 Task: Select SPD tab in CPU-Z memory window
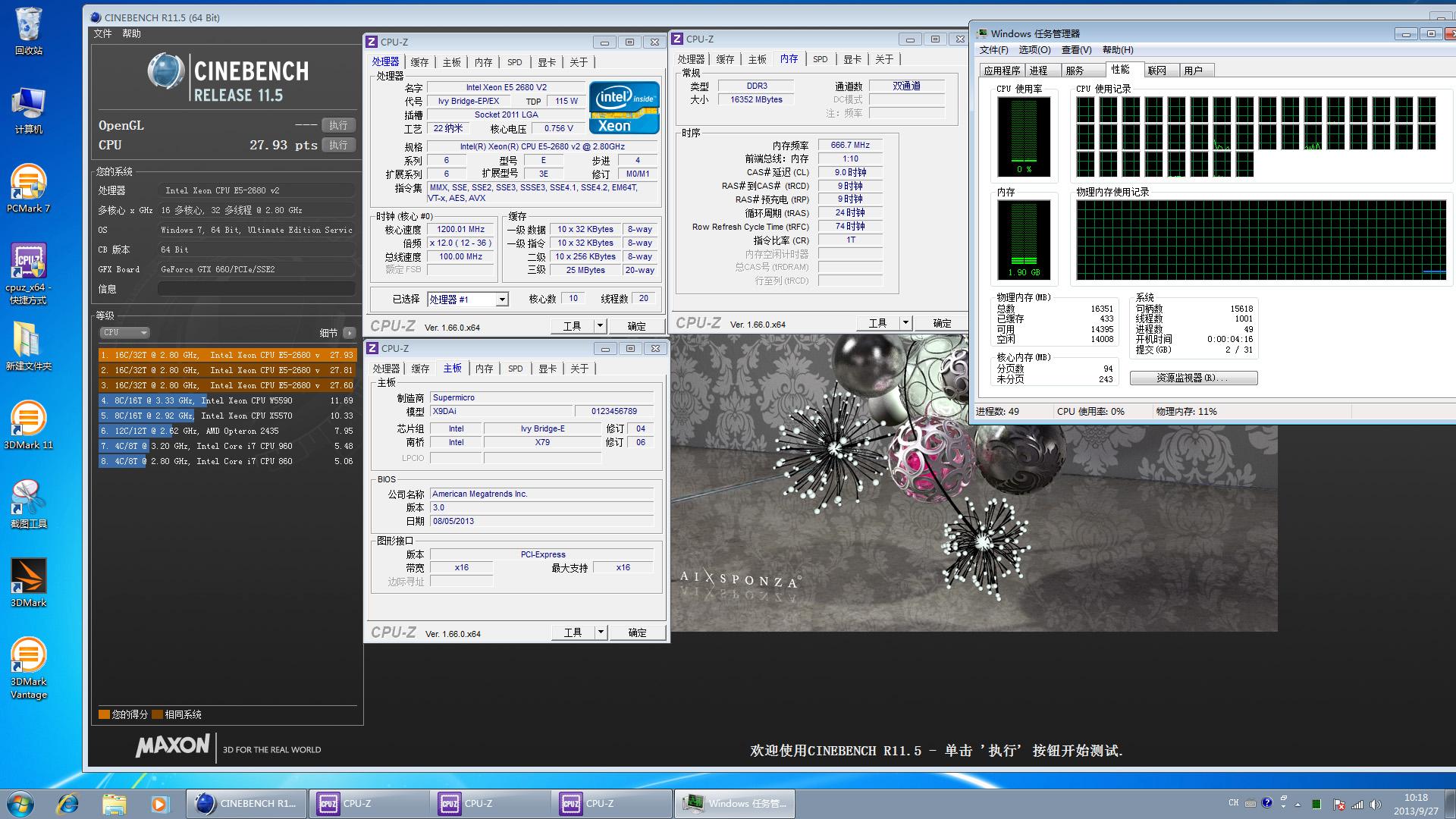coord(820,59)
